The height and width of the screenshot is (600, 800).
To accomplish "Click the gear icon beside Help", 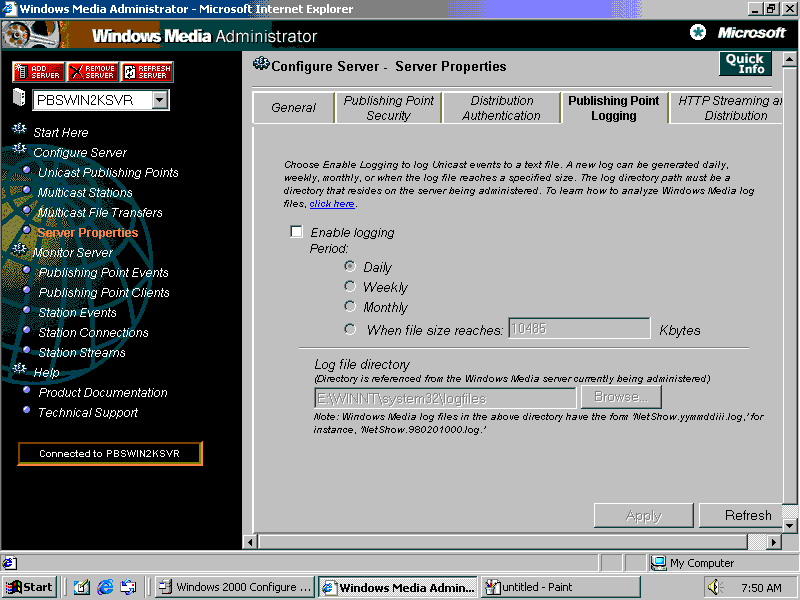I will click(x=19, y=368).
